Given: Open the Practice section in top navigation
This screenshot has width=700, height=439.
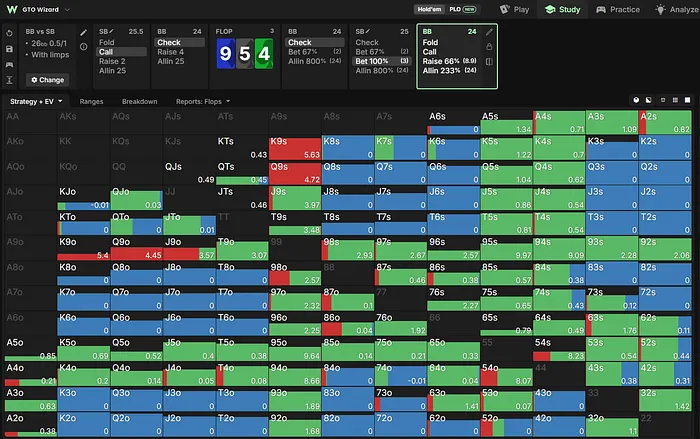Looking at the screenshot, I should pyautogui.click(x=618, y=9).
